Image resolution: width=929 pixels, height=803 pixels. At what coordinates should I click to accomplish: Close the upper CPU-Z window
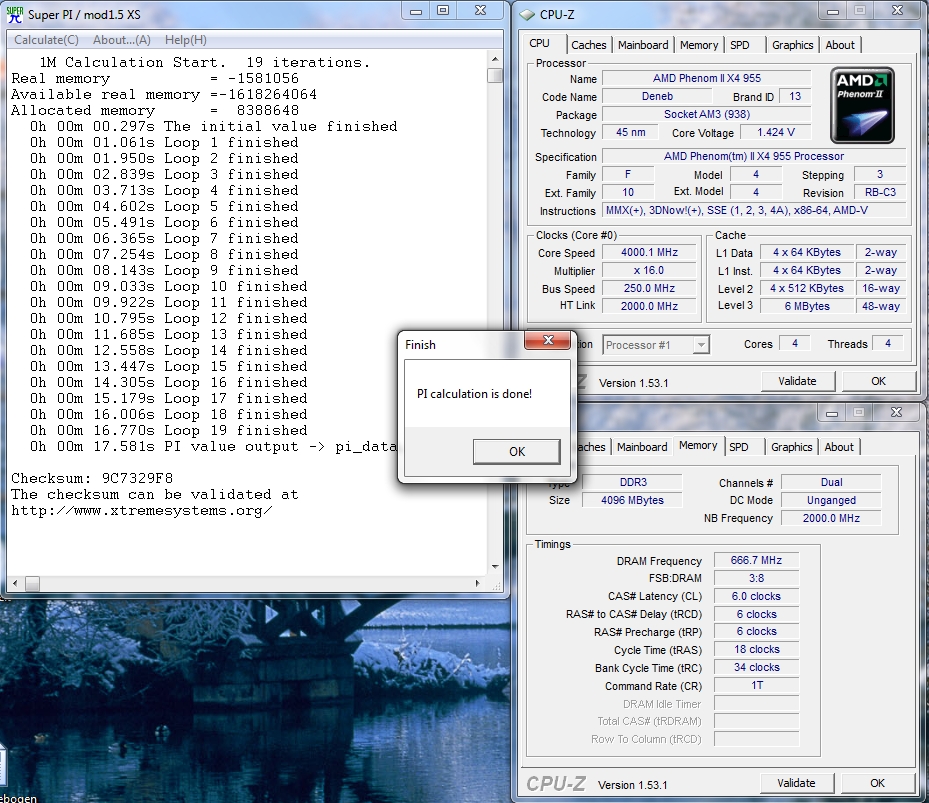point(897,11)
